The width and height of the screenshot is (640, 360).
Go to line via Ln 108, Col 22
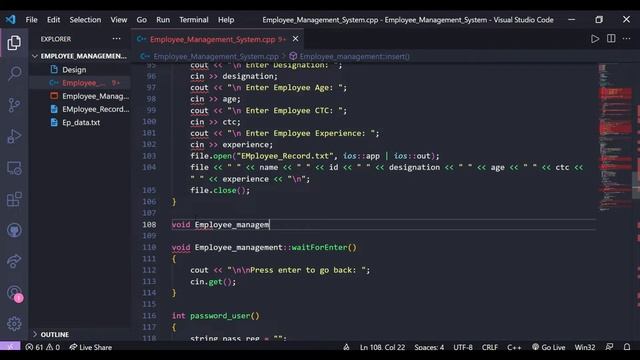[382, 347]
